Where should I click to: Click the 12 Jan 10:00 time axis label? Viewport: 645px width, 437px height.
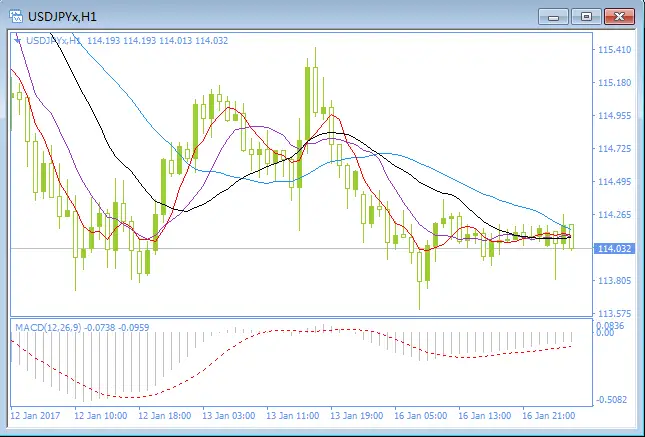(100, 416)
